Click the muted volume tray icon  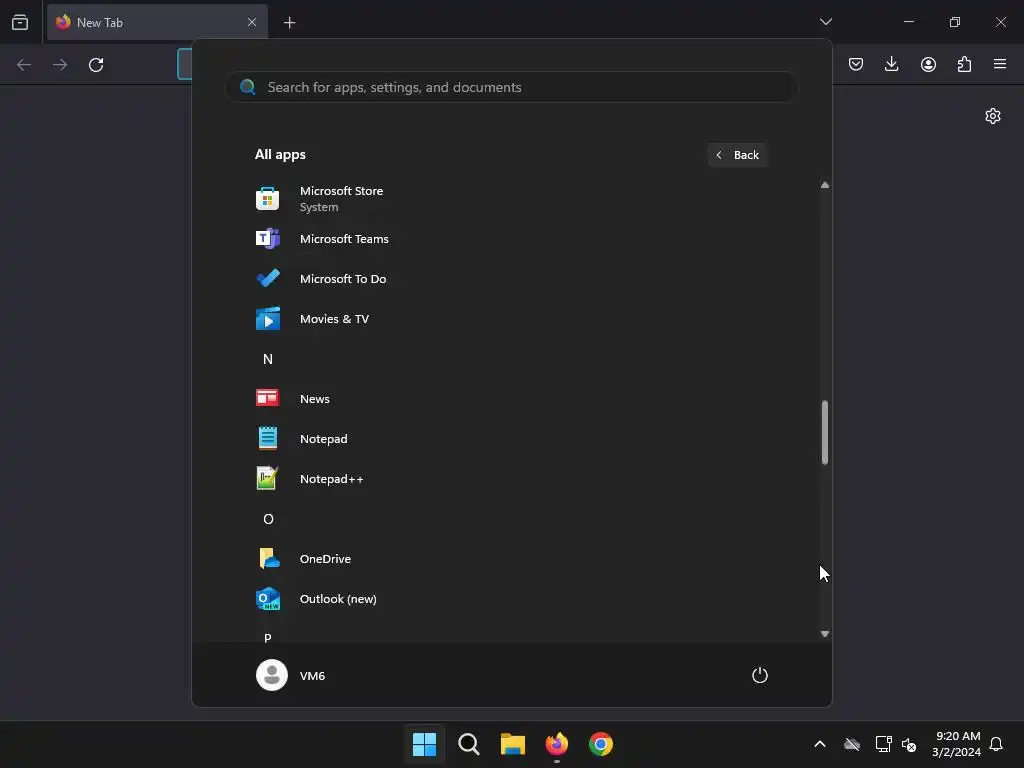pyautogui.click(x=909, y=744)
